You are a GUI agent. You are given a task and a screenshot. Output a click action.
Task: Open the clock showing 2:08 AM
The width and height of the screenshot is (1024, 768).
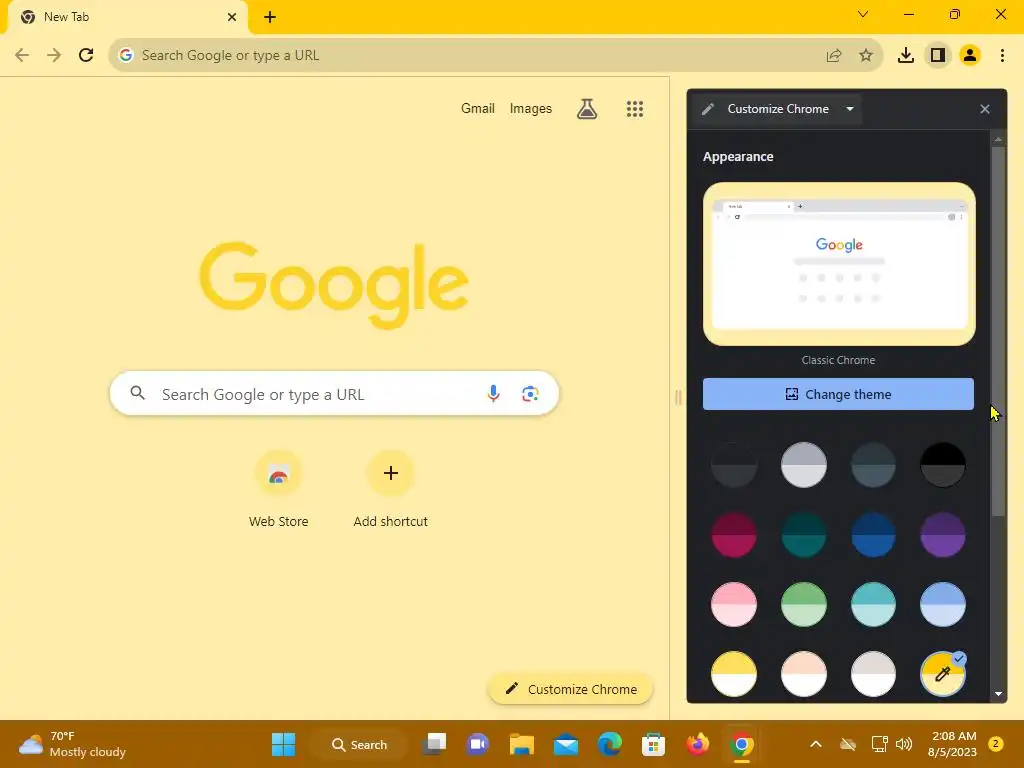(952, 744)
